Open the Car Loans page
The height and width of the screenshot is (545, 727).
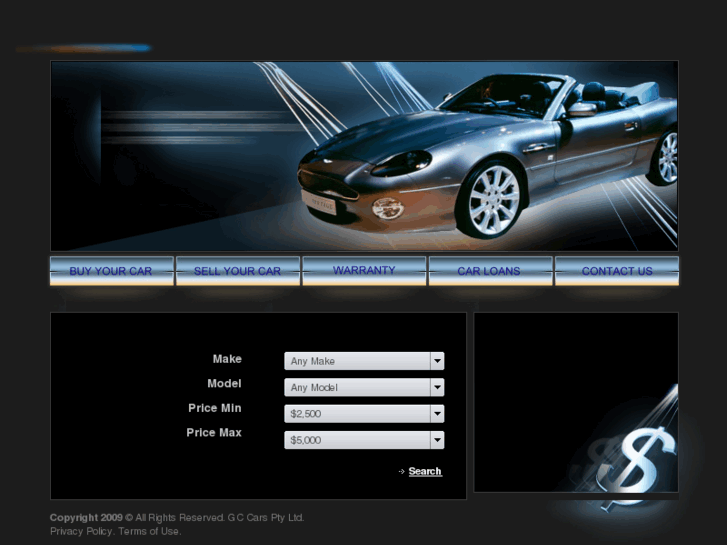[x=489, y=271]
